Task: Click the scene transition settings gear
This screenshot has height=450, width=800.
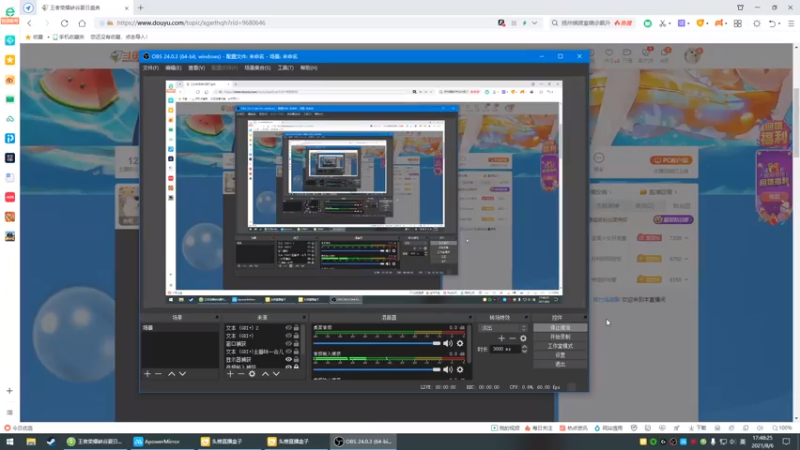Action: point(523,338)
